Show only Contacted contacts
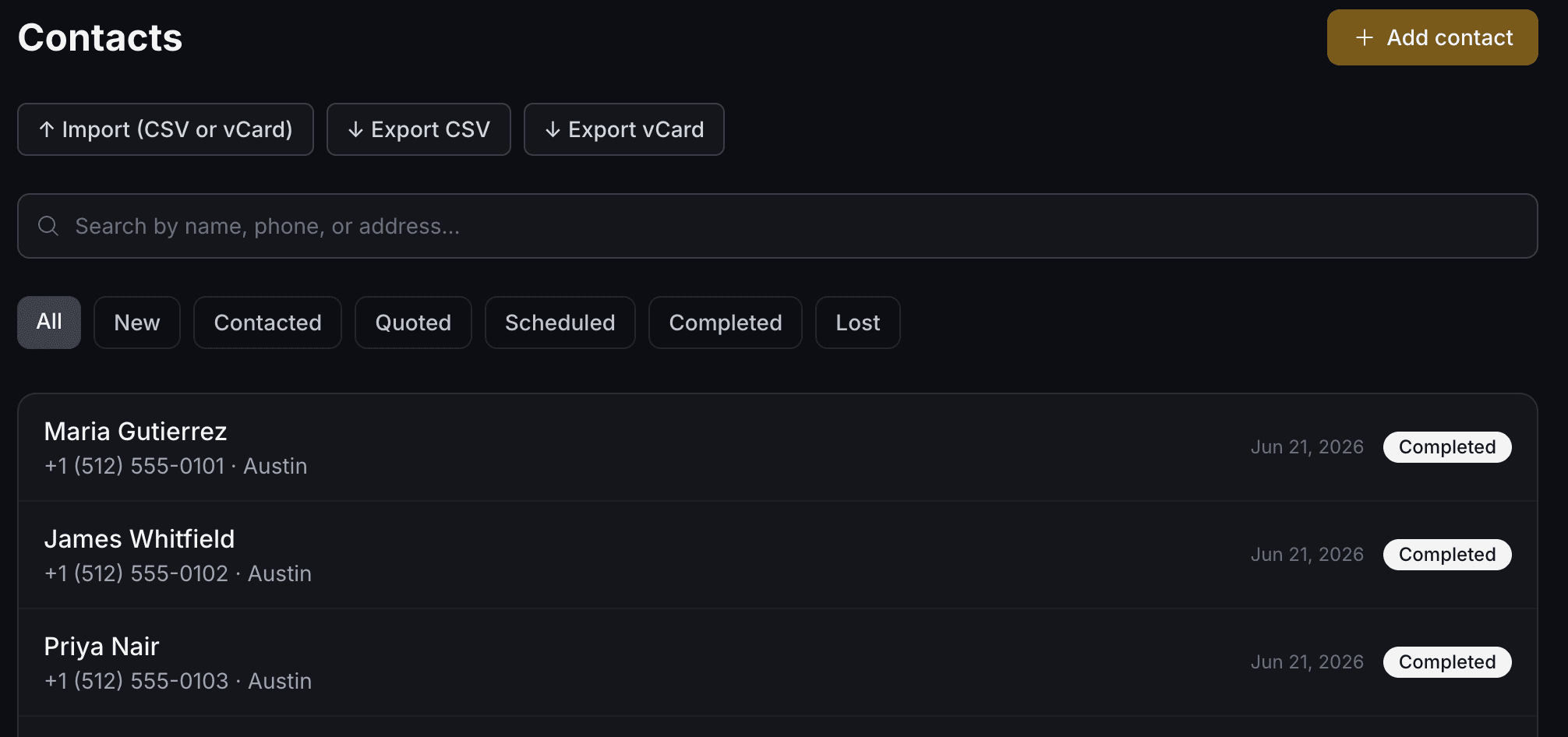 point(267,323)
